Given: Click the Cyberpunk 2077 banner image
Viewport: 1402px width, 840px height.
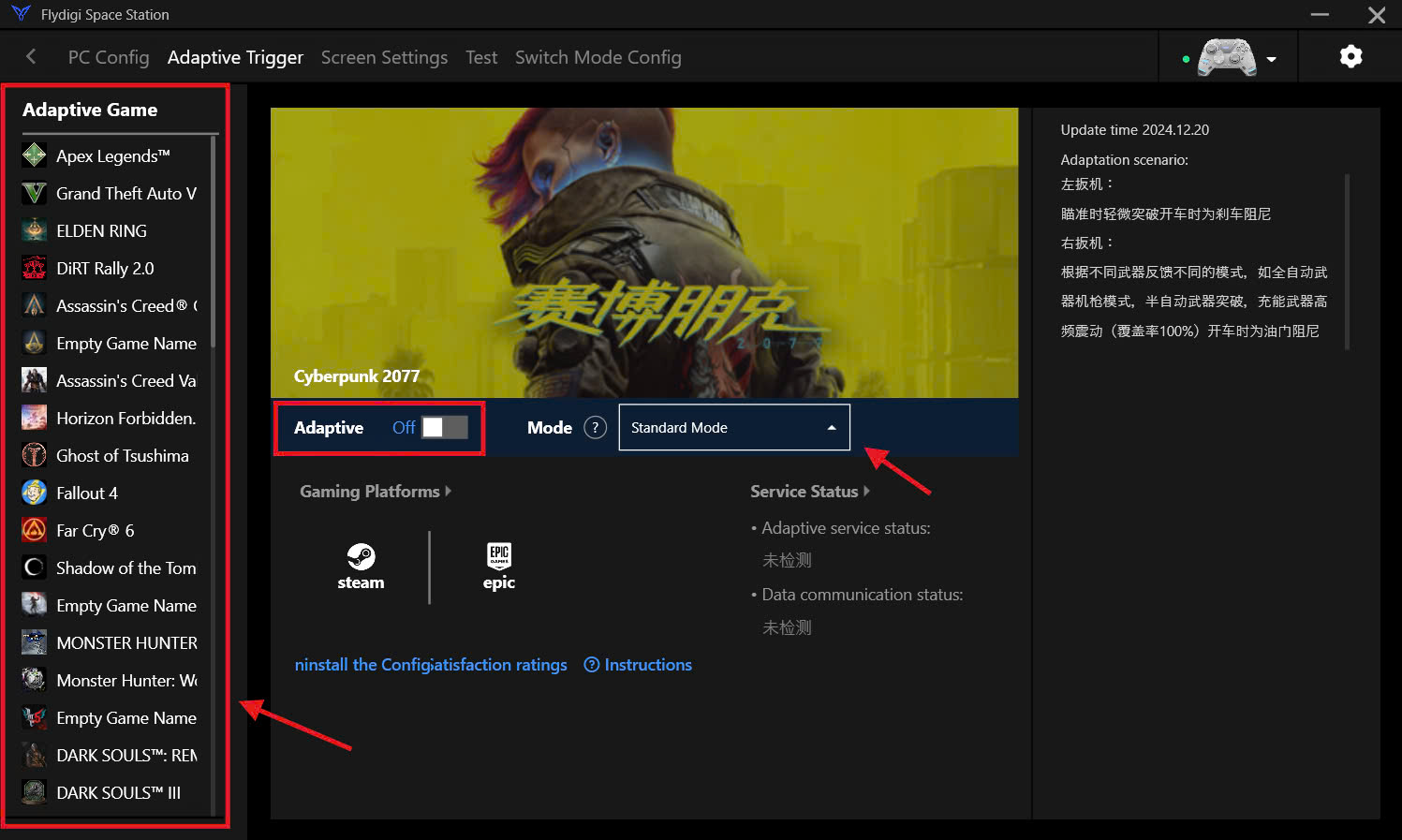Looking at the screenshot, I should (644, 253).
